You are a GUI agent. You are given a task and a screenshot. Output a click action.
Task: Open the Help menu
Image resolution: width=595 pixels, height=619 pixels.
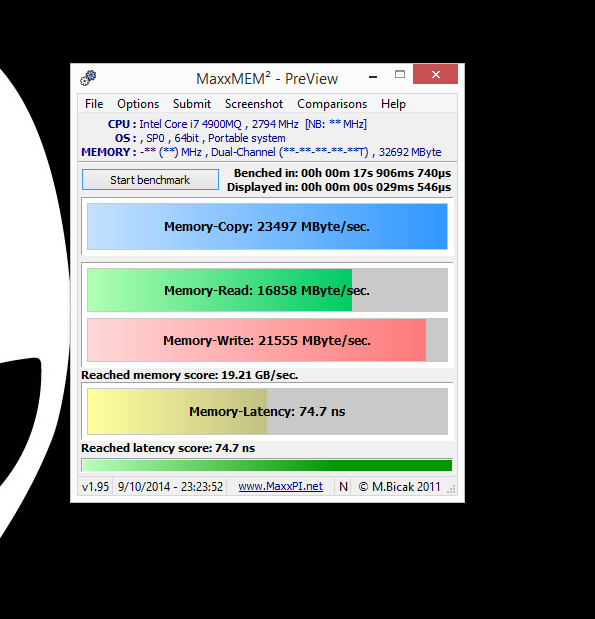coord(393,104)
